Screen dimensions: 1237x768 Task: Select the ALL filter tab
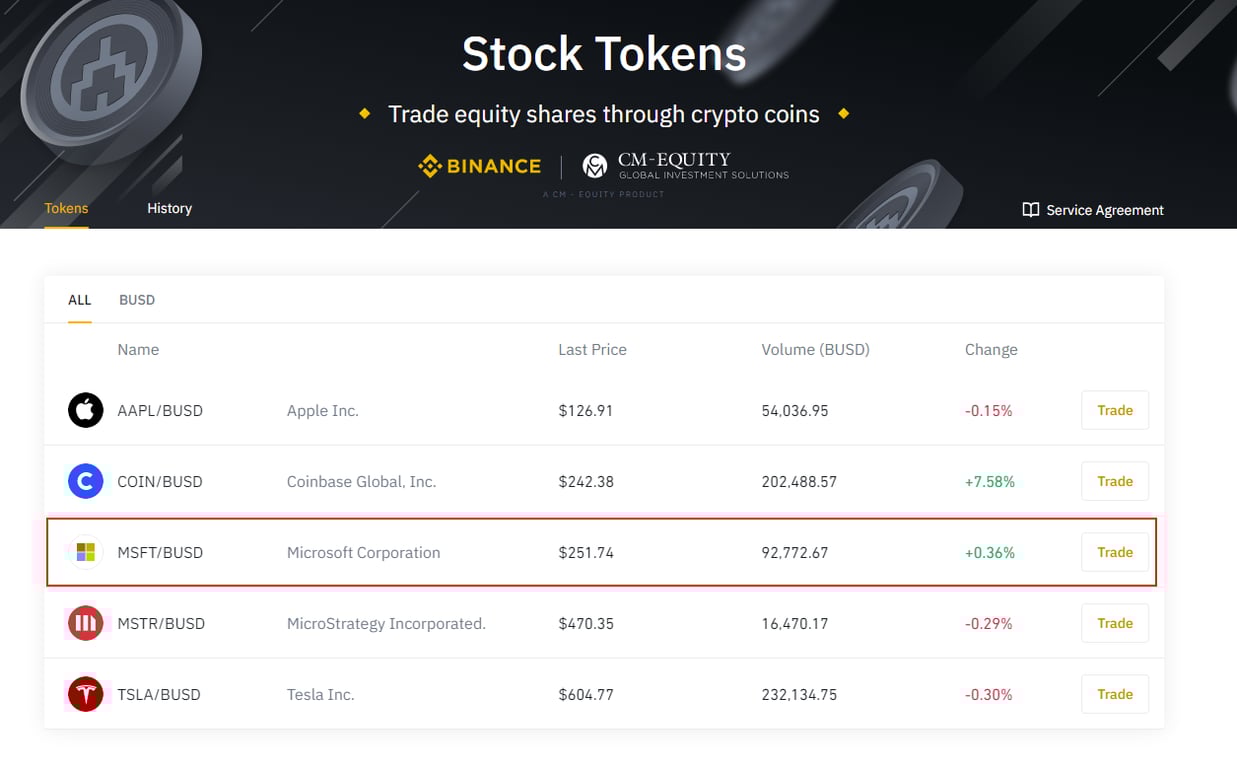pos(79,300)
